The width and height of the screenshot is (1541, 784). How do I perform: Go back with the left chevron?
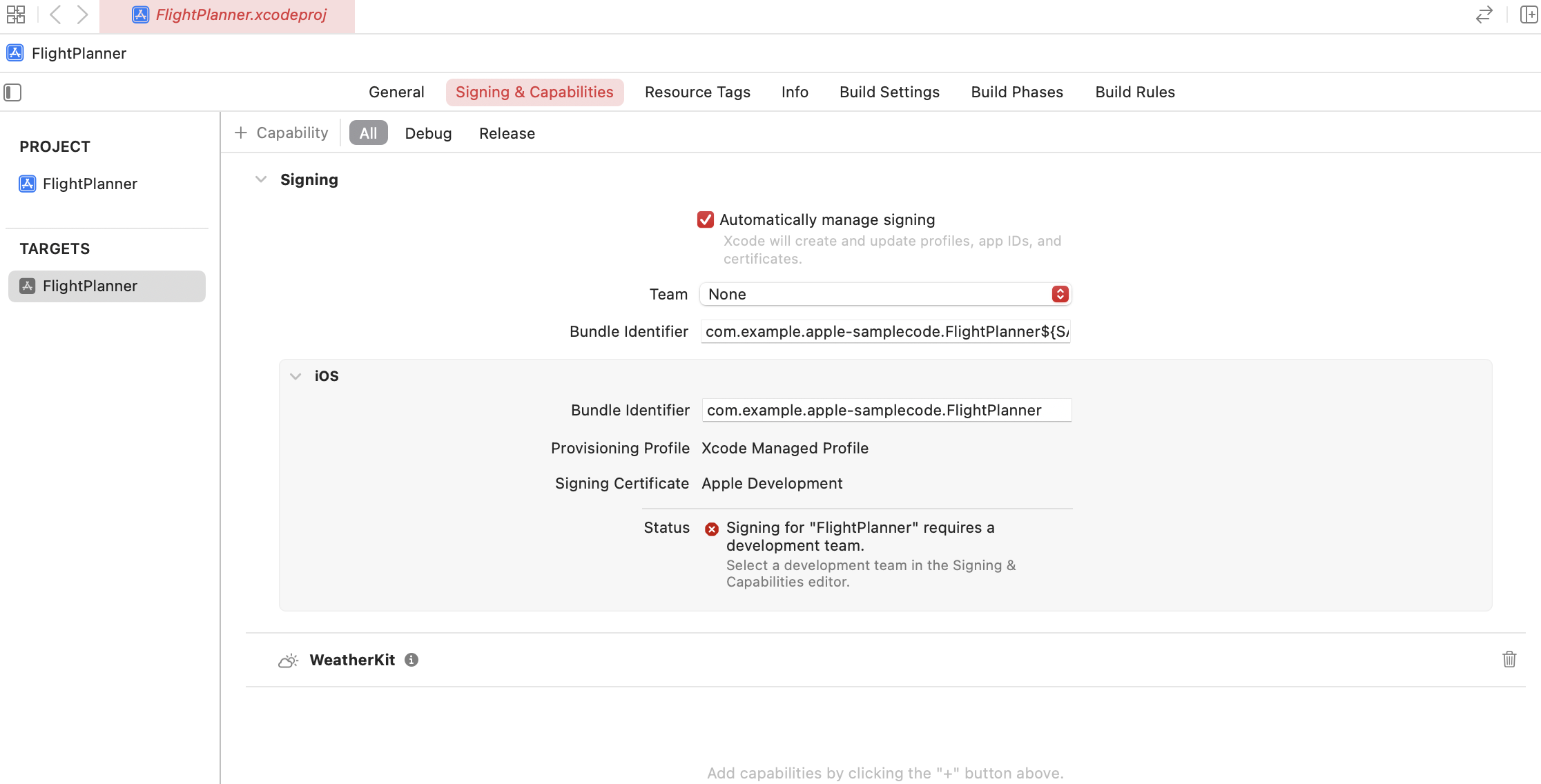pos(56,14)
